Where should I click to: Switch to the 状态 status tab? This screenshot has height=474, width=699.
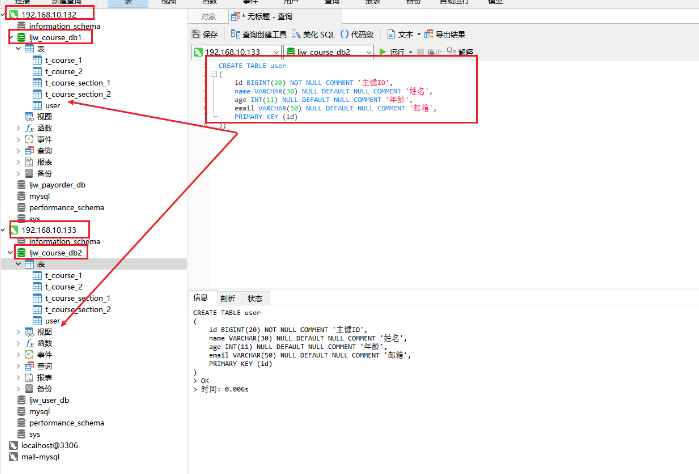[255, 298]
